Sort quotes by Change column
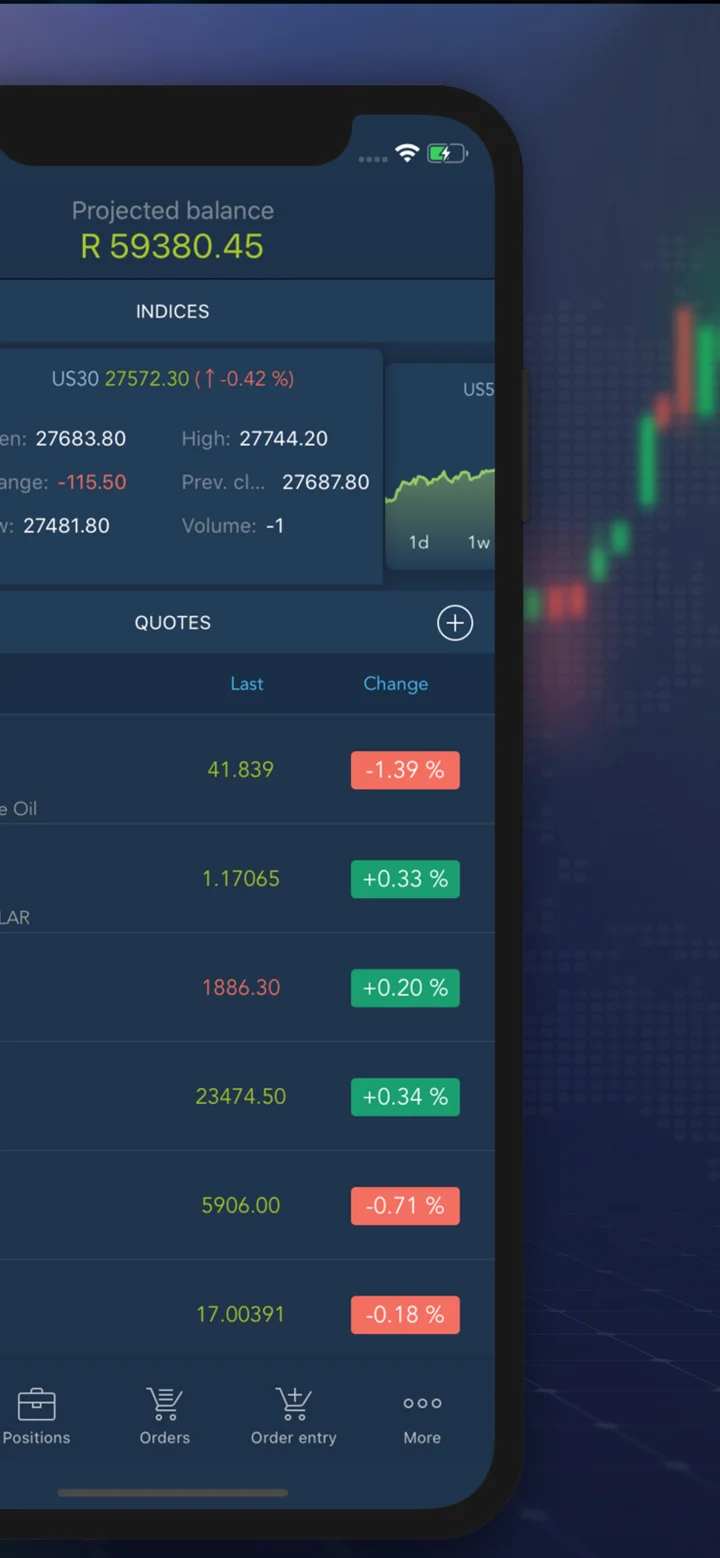 (396, 684)
